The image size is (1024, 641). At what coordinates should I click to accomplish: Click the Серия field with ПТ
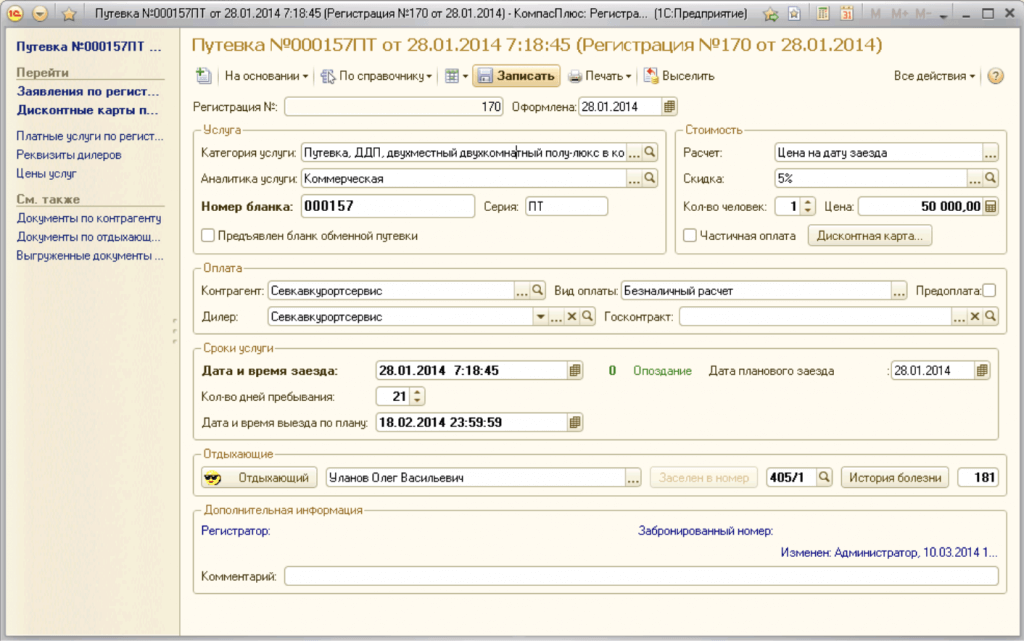coord(566,206)
